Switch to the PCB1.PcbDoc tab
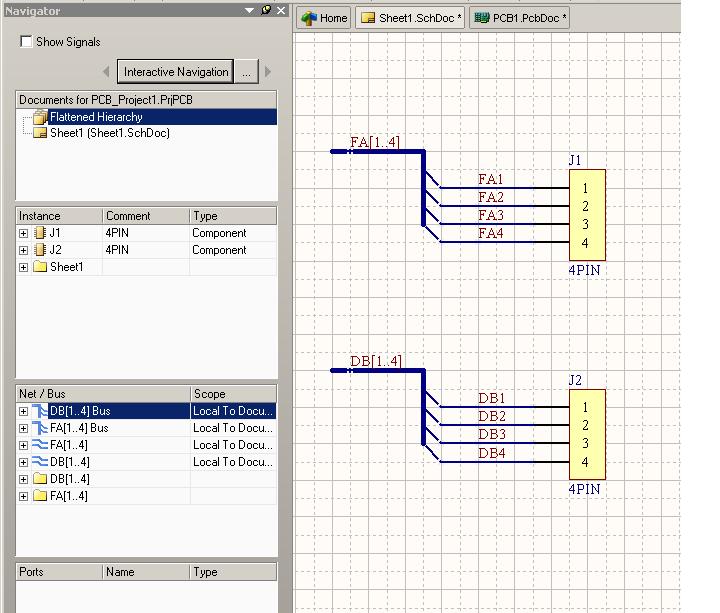This screenshot has width=720, height=613. 519,18
